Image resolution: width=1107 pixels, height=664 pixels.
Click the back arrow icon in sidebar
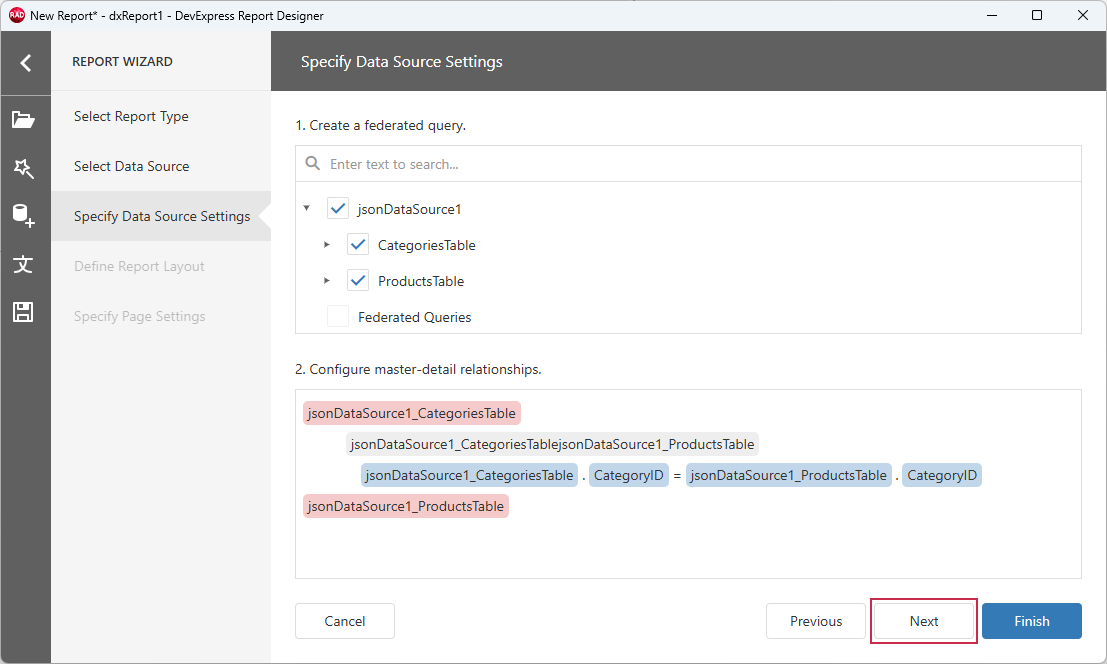(x=25, y=63)
